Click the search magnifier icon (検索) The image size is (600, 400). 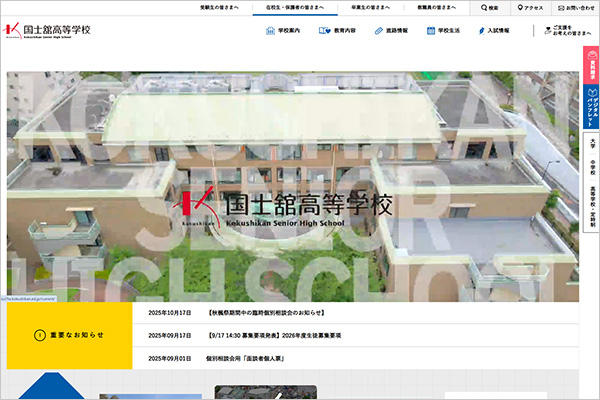pos(484,8)
